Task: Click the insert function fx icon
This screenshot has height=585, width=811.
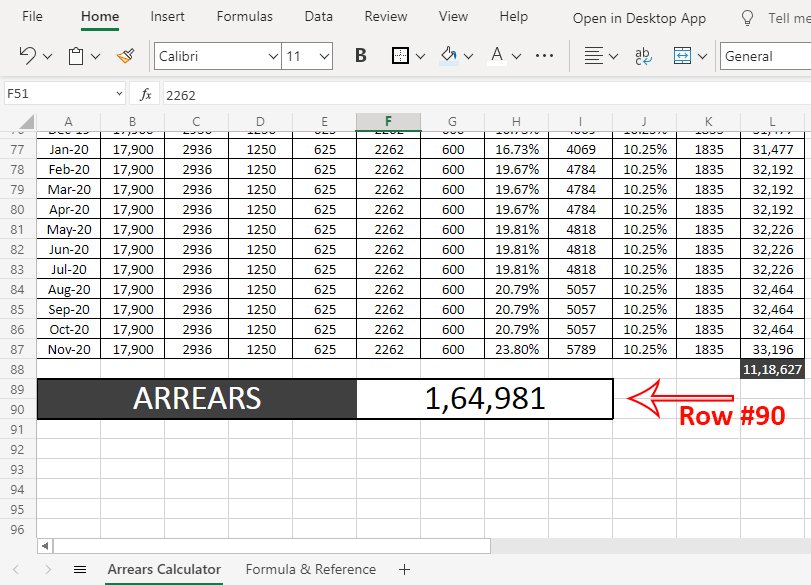Action: click(145, 94)
